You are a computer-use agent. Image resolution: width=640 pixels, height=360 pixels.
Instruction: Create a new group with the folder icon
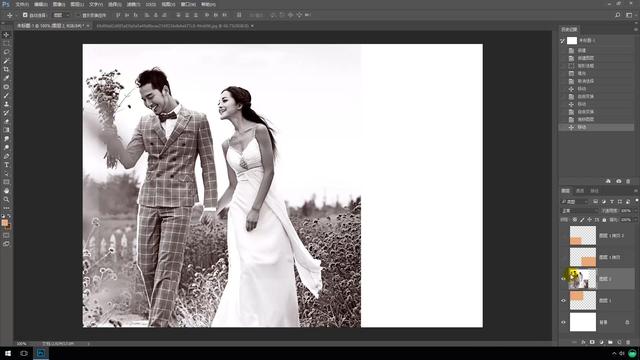tap(610, 342)
